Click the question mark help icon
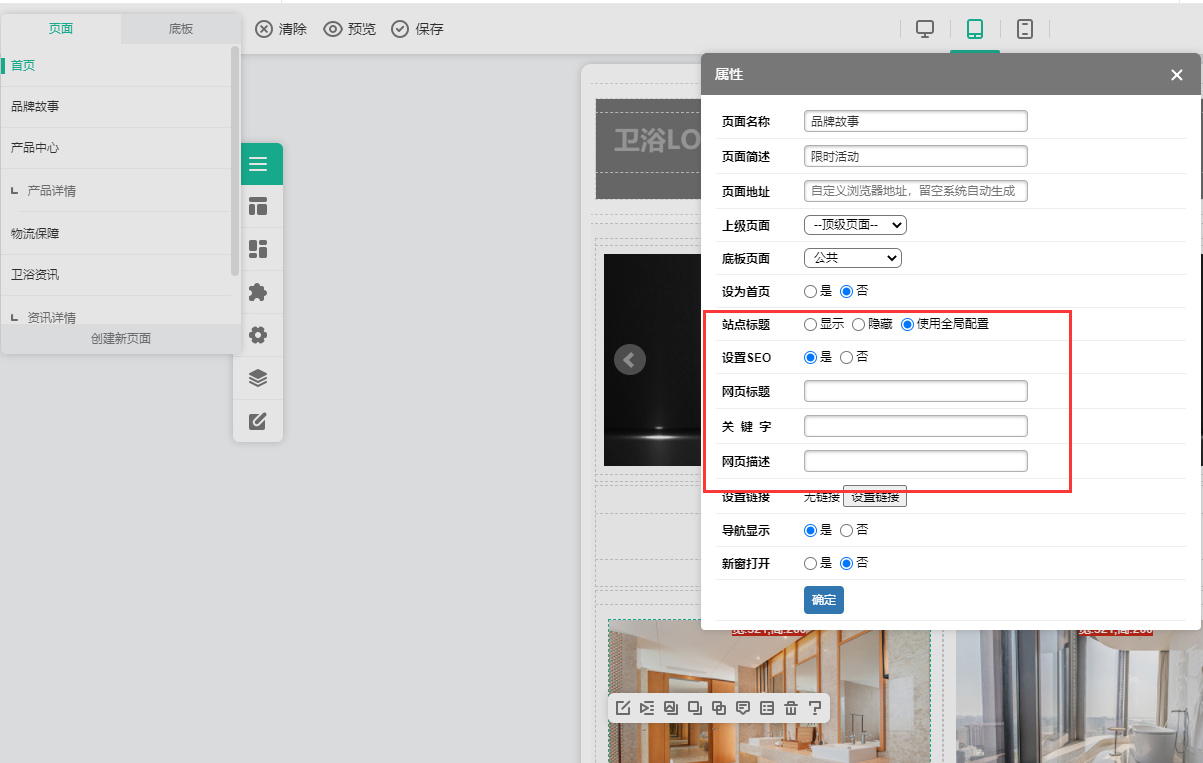Image resolution: width=1203 pixels, height=763 pixels. [815, 708]
